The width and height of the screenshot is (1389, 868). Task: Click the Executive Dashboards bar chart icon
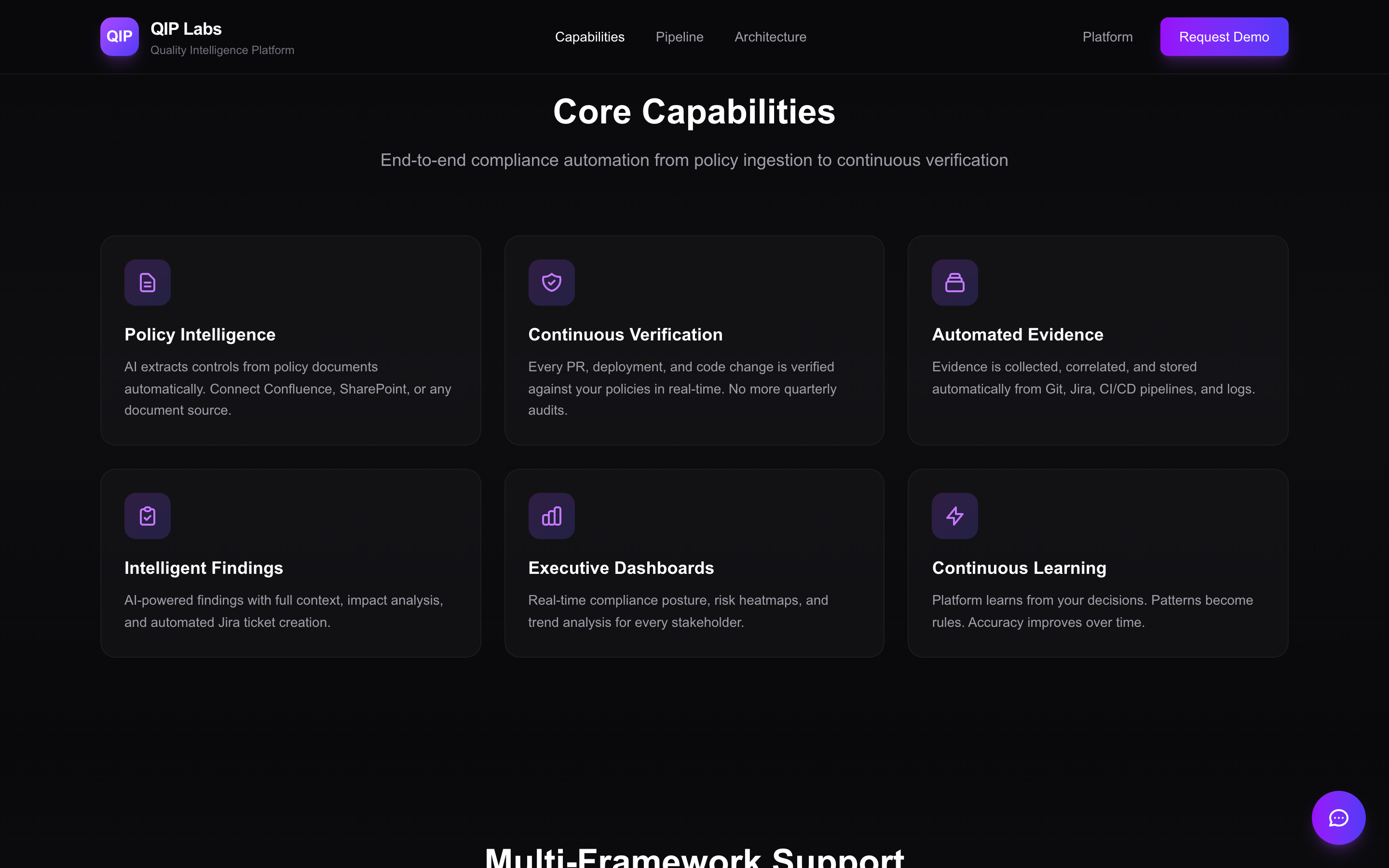[x=552, y=516]
